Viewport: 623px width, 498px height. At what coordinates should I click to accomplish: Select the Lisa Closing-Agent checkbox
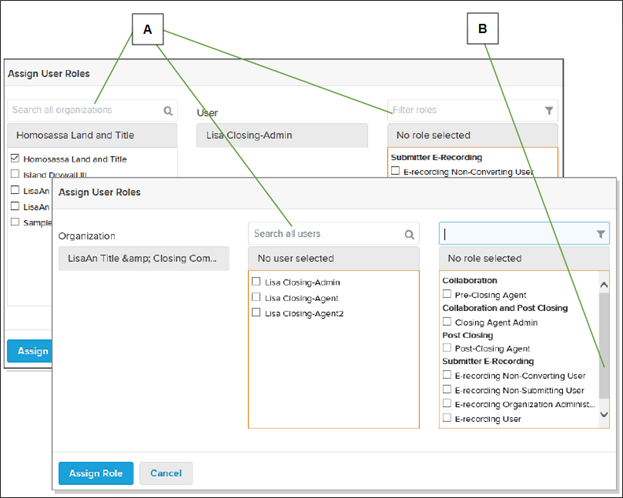[x=257, y=298]
